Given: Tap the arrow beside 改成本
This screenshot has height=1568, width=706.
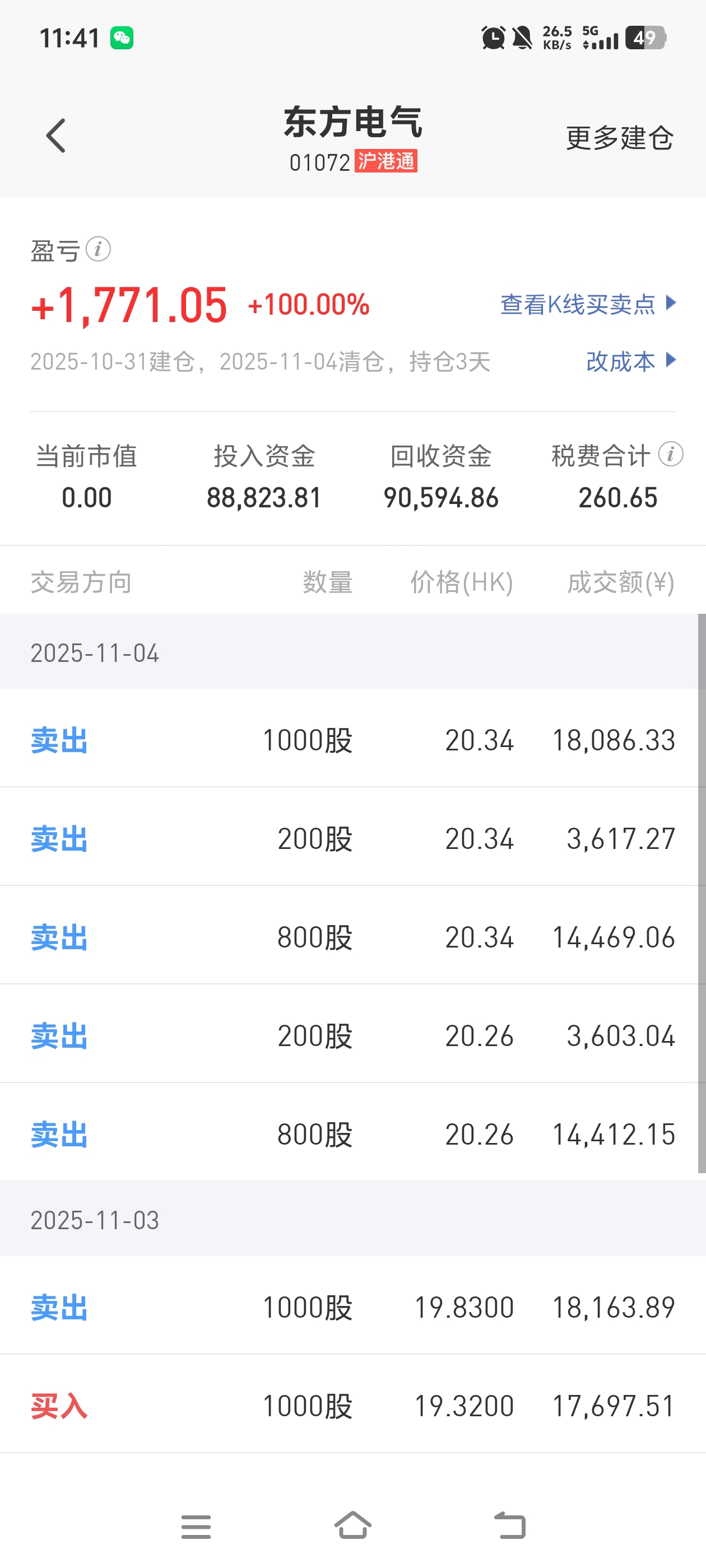Looking at the screenshot, I should [671, 360].
